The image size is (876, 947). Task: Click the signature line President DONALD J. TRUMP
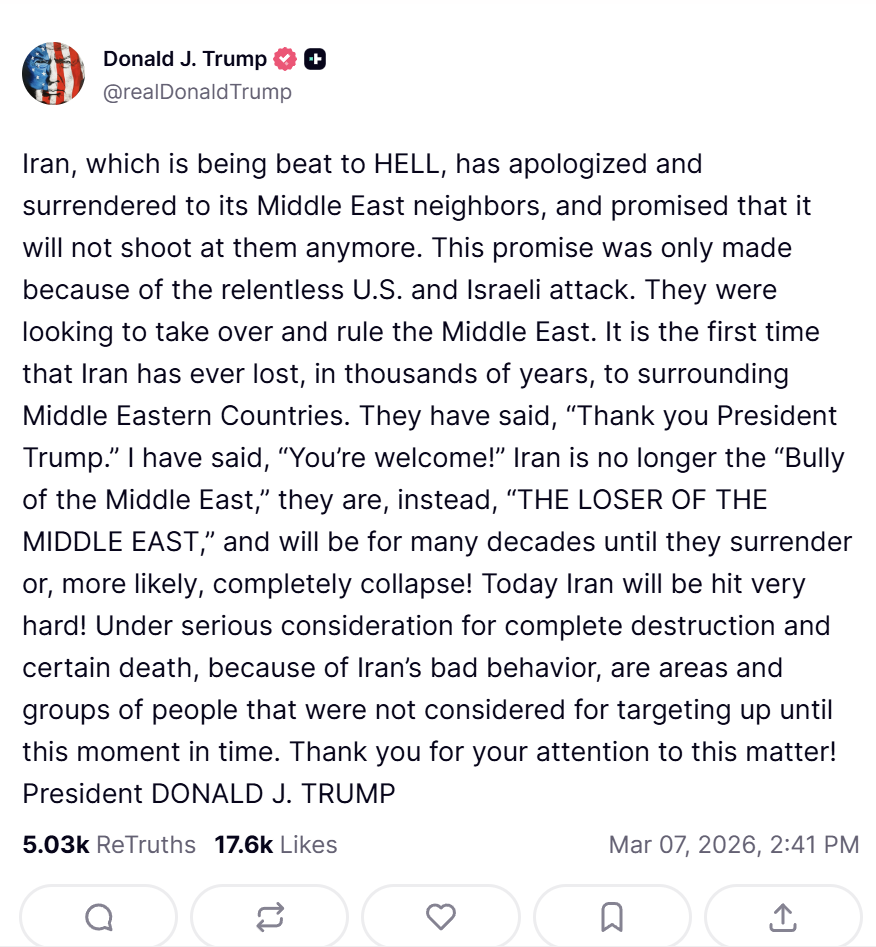coord(209,794)
